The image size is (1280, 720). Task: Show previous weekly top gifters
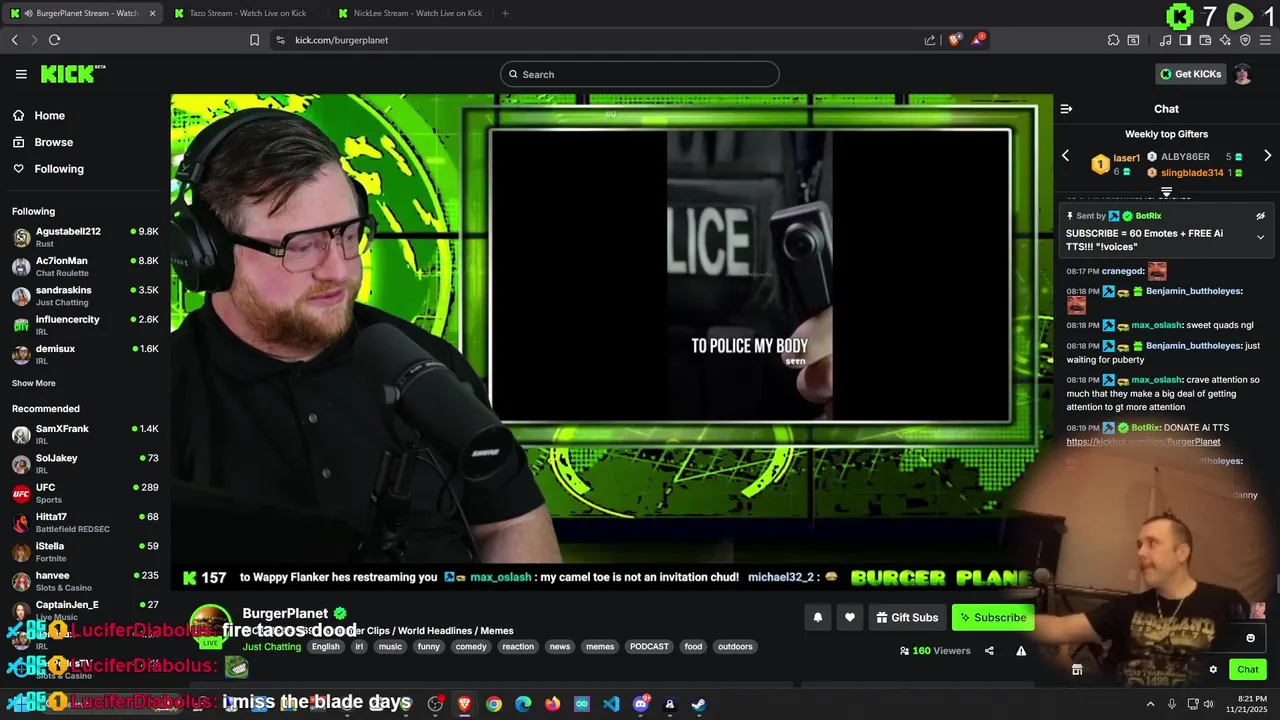[x=1065, y=156]
